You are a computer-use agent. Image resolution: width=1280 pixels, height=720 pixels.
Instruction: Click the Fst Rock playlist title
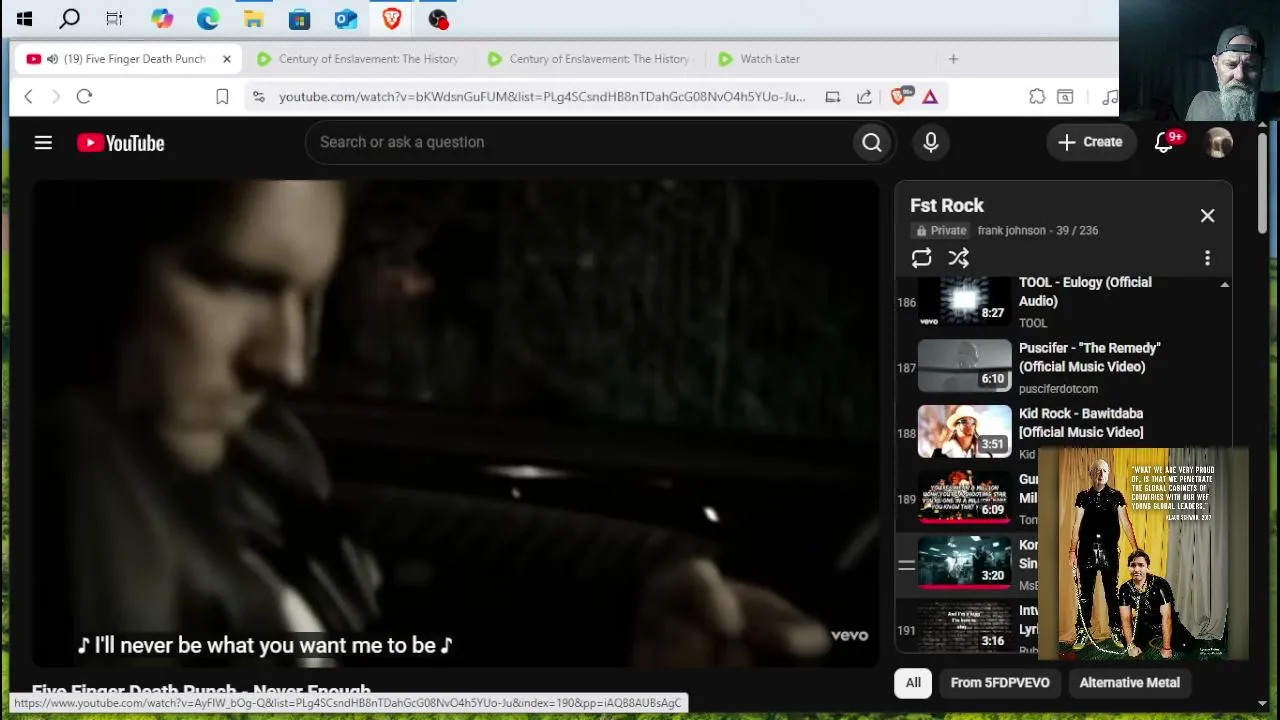(947, 206)
